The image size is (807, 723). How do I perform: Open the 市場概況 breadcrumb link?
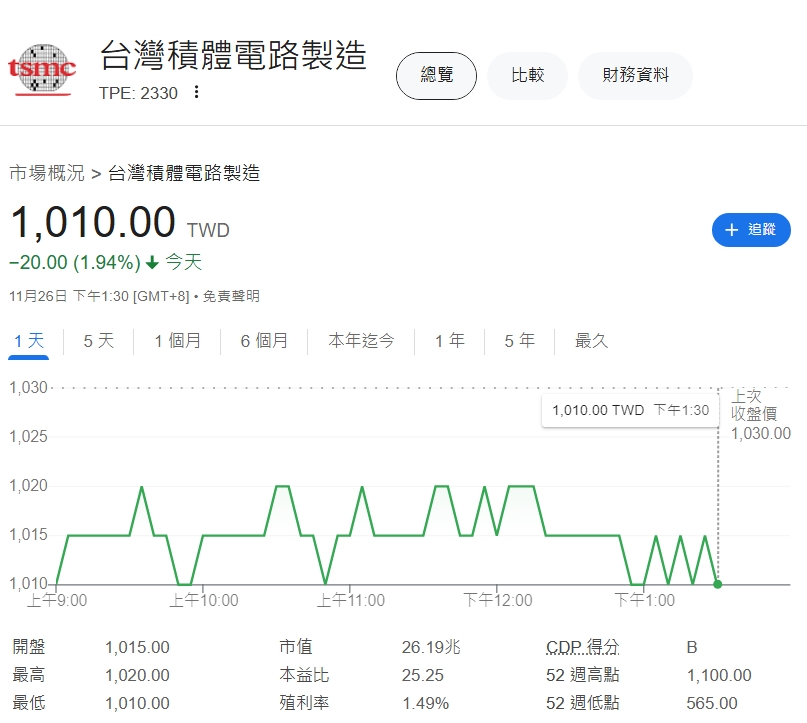(47, 173)
